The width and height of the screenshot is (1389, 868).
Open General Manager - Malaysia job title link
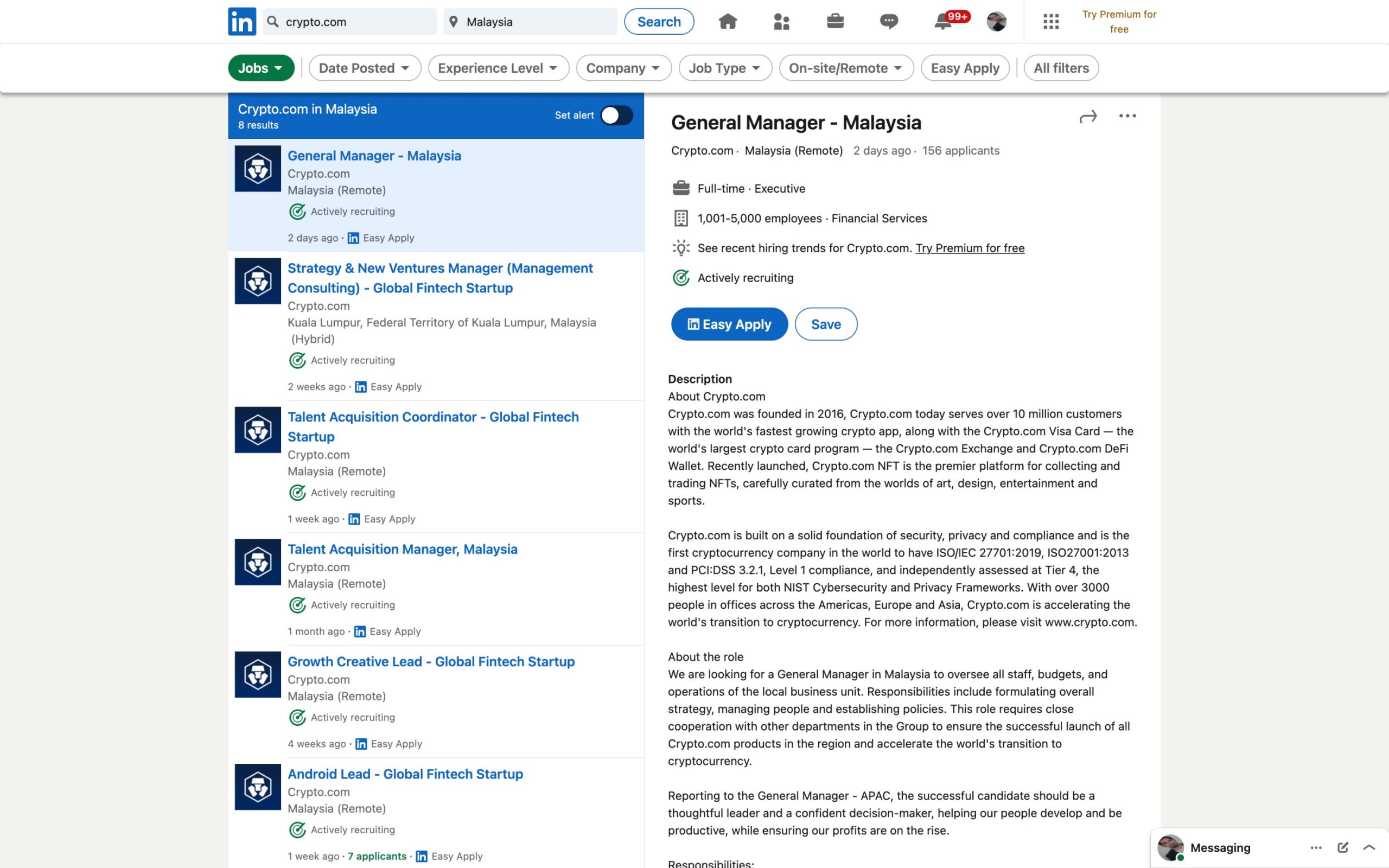[374, 156]
